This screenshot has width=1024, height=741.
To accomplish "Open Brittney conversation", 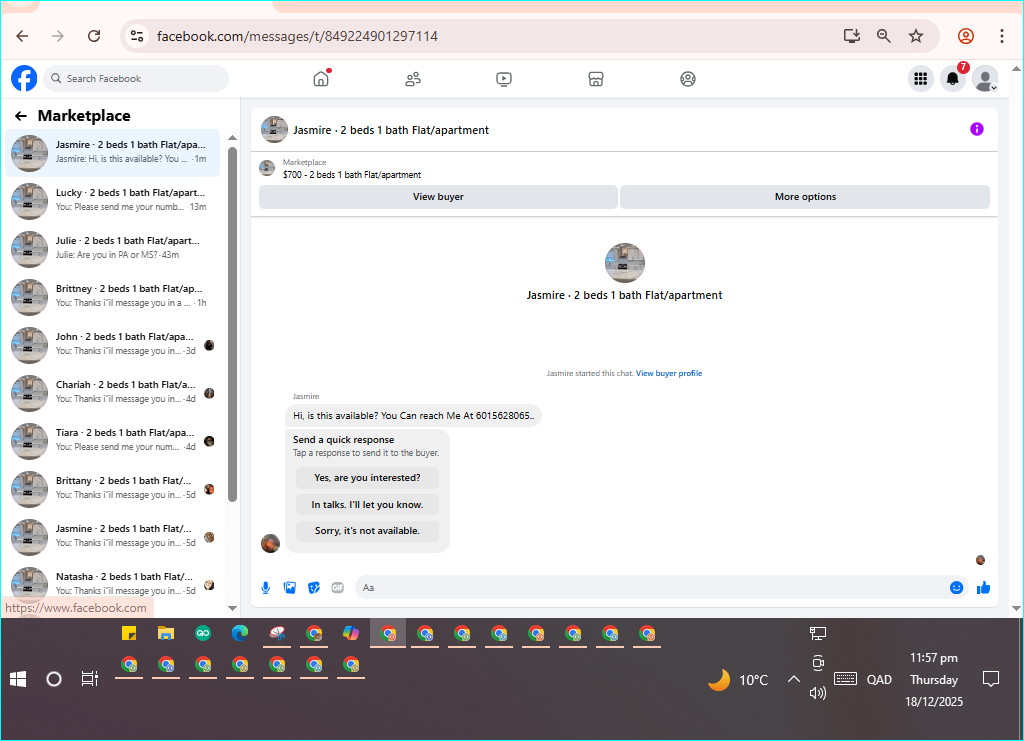I will [112, 297].
